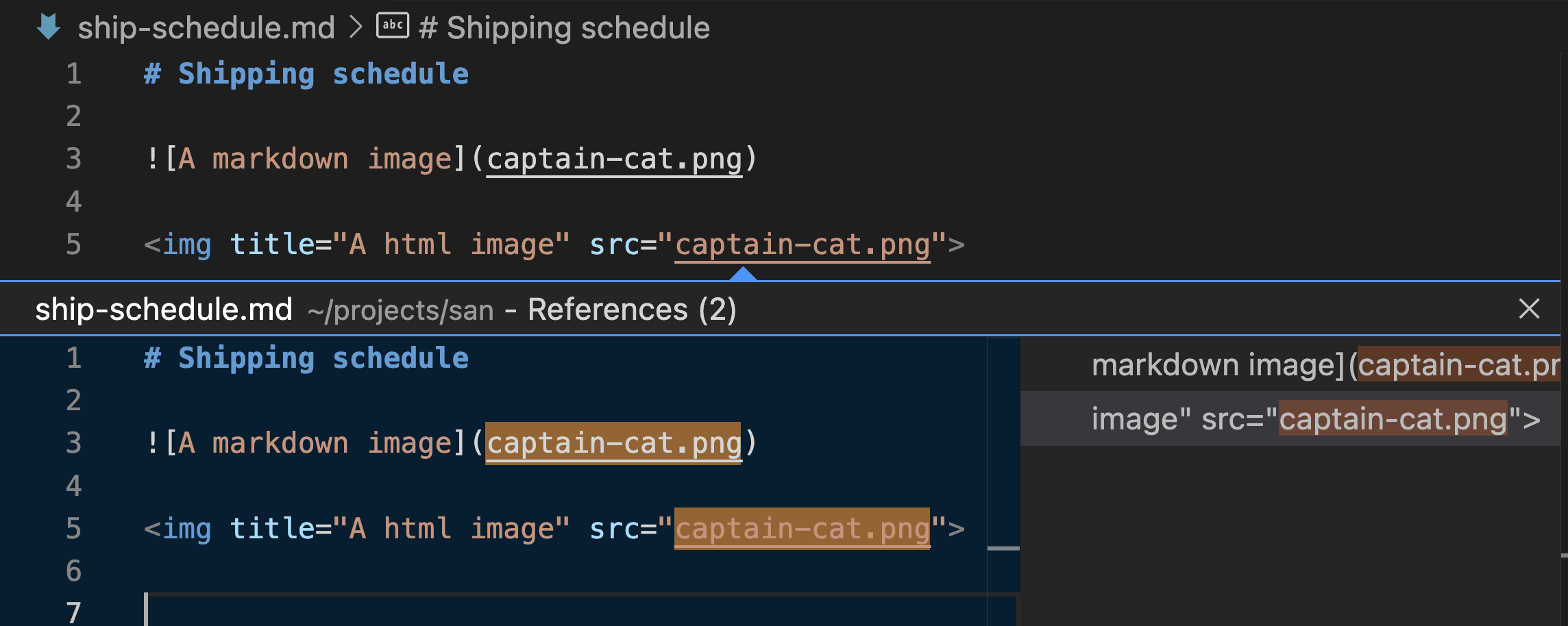Screen dimensions: 1568x626
Task: Click the peek editor scrollbar
Action: (x=1003, y=548)
